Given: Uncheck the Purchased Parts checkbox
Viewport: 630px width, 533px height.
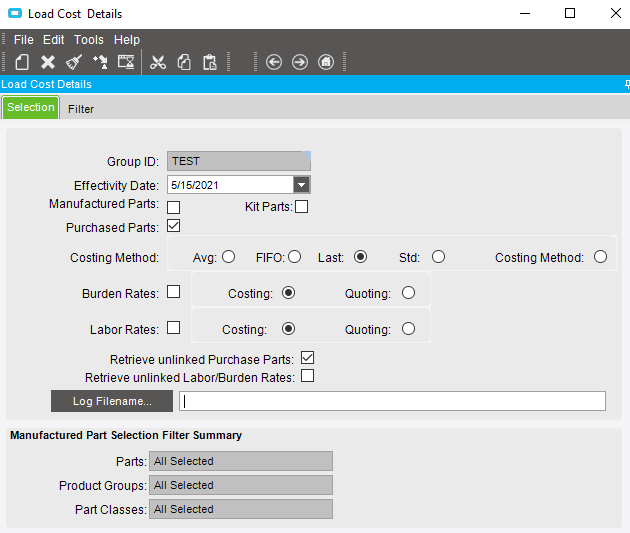Looking at the screenshot, I should (x=173, y=227).
